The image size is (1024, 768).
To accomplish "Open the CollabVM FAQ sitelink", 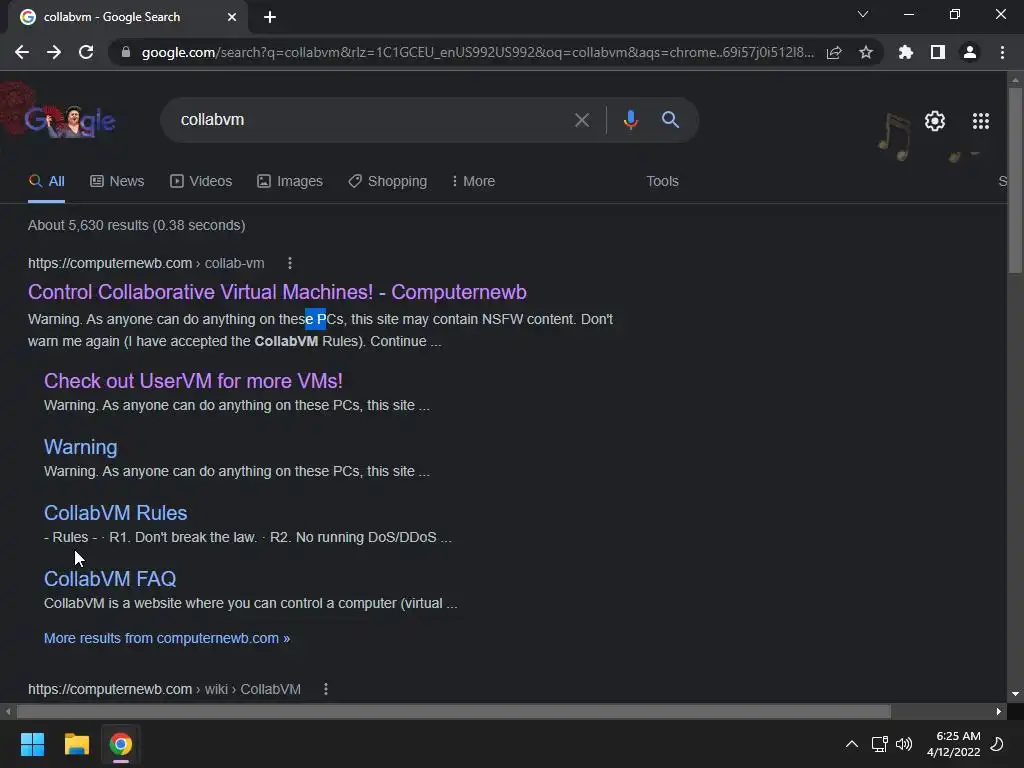I will (110, 579).
